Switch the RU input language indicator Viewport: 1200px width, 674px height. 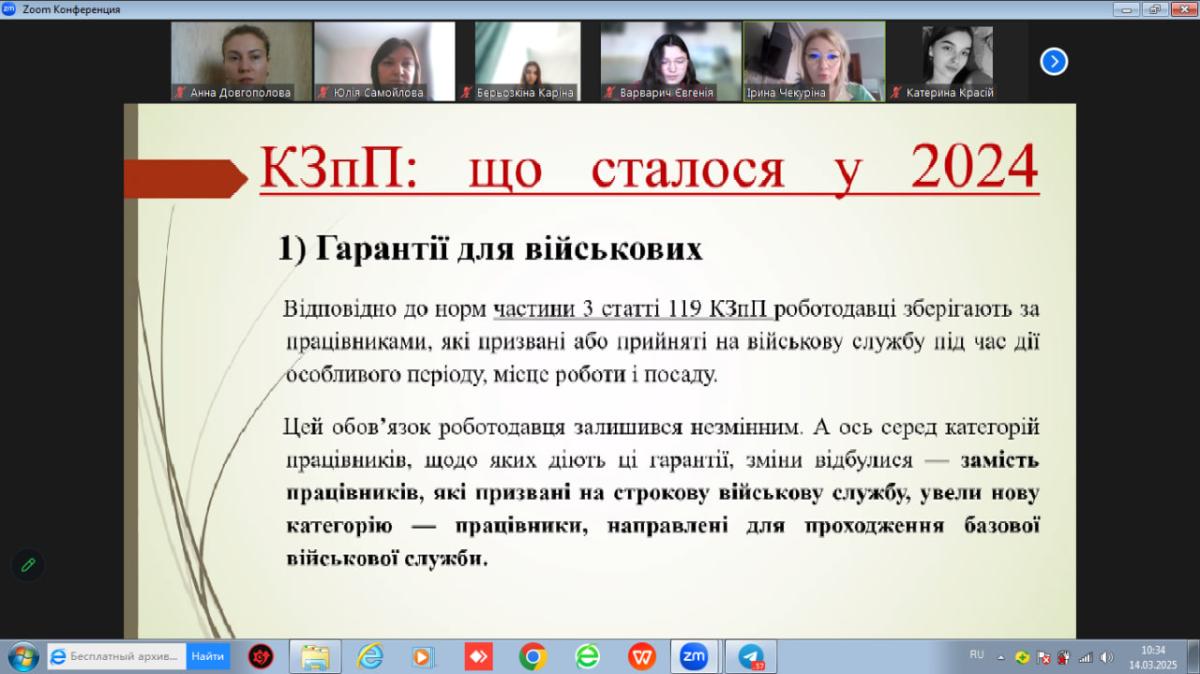pos(977,654)
